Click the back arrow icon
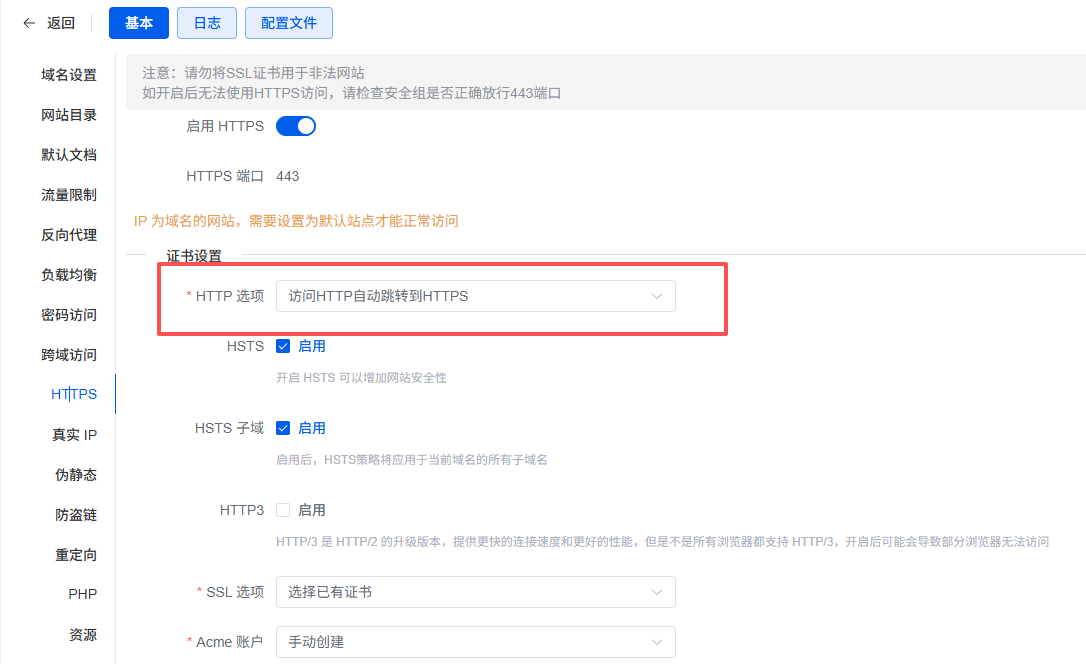 (x=29, y=23)
